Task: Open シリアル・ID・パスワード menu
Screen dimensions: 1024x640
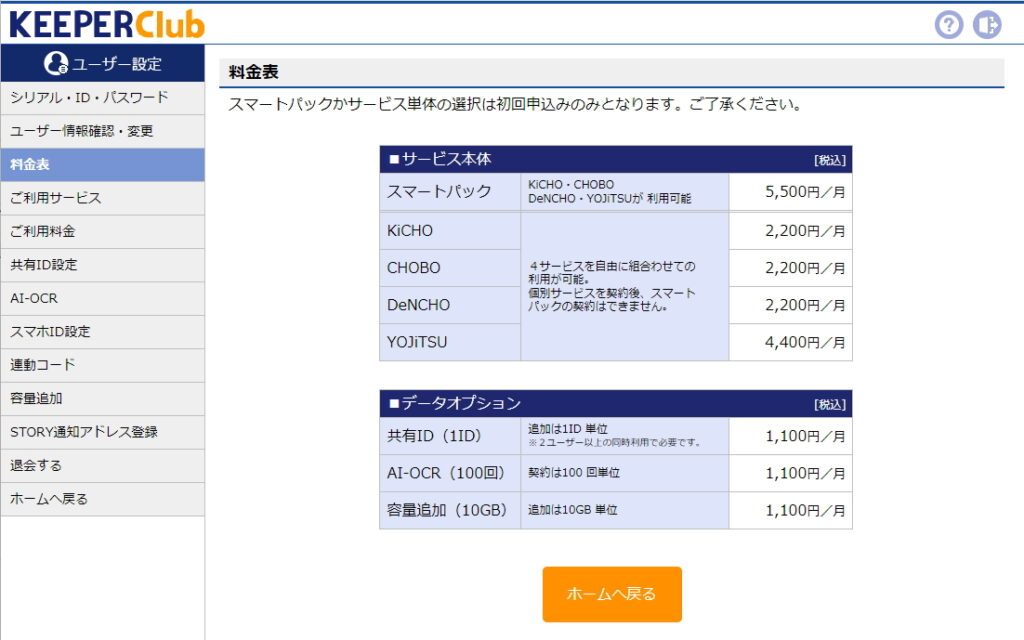Action: (103, 98)
